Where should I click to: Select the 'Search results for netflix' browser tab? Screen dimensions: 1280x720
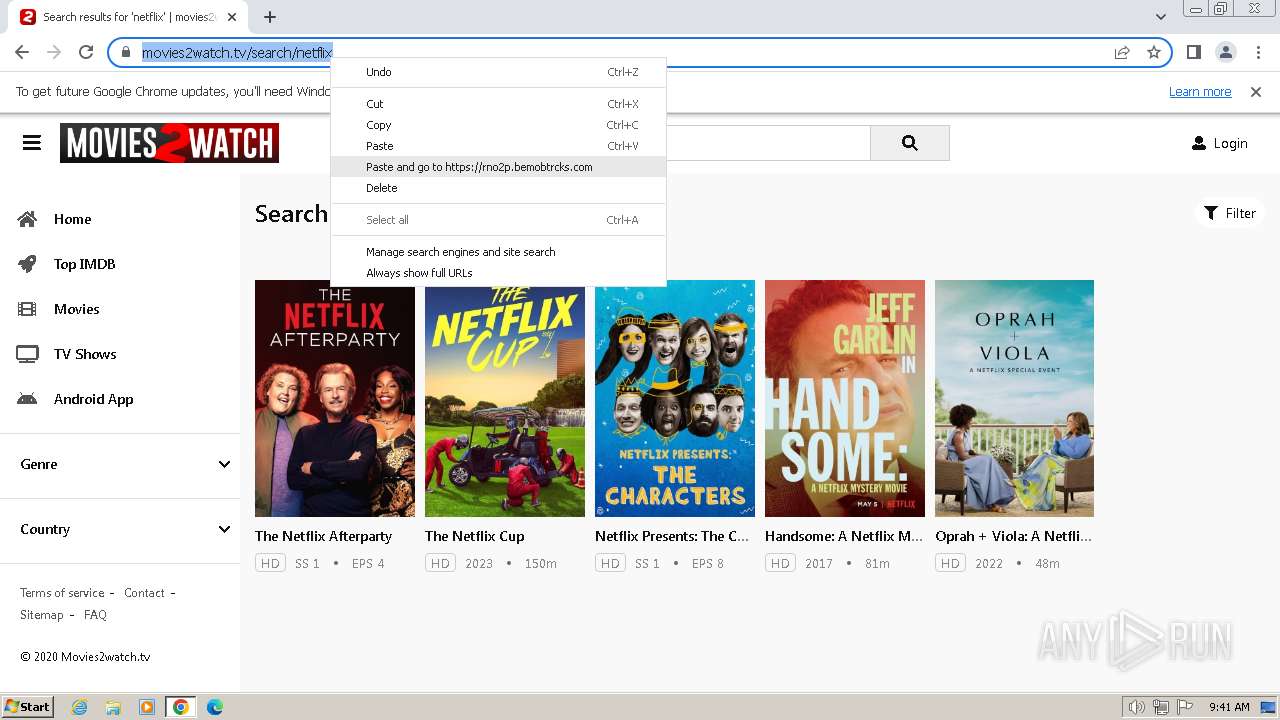point(130,17)
